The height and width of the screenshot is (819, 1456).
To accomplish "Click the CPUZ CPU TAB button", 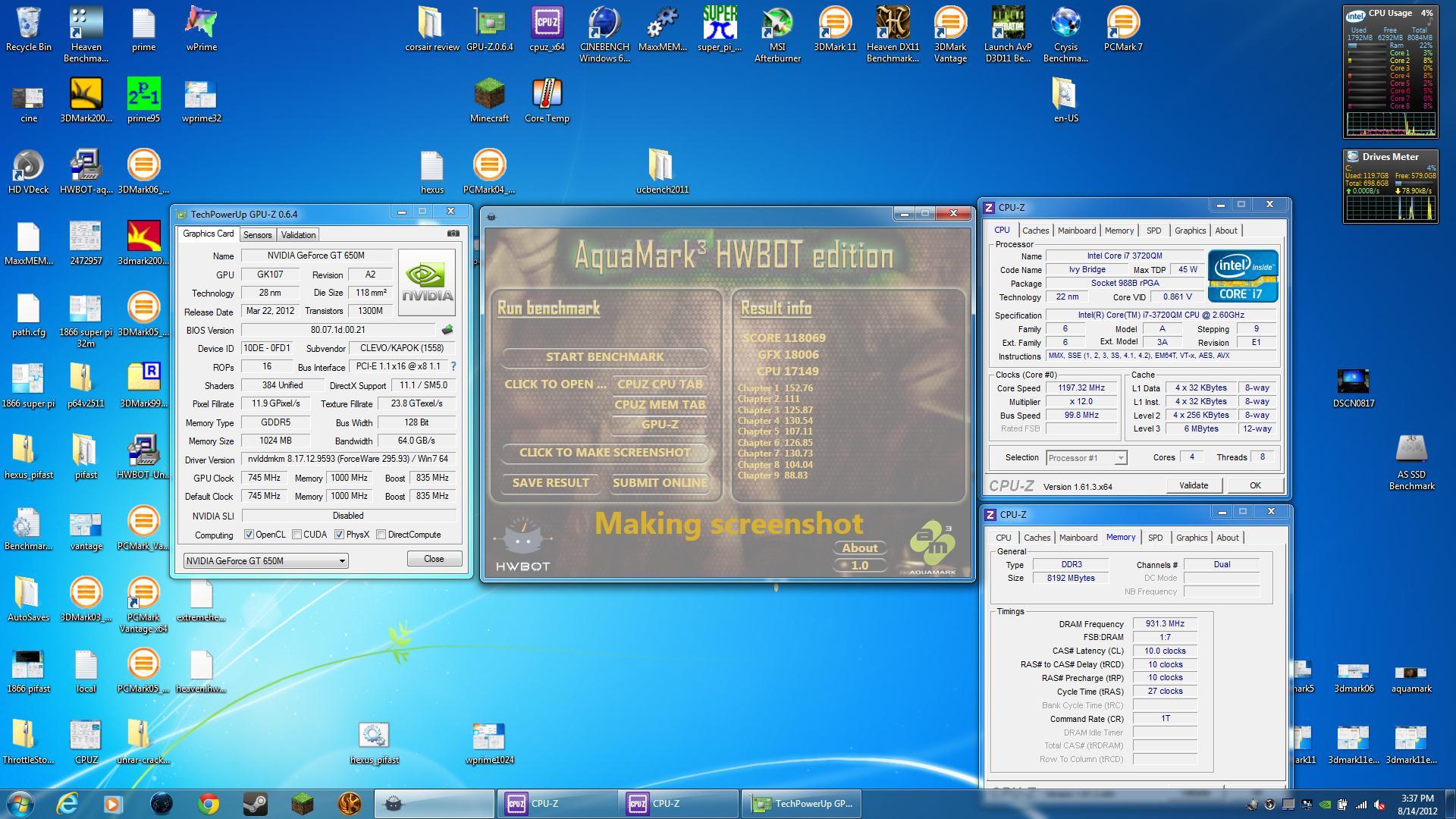I will (x=660, y=384).
